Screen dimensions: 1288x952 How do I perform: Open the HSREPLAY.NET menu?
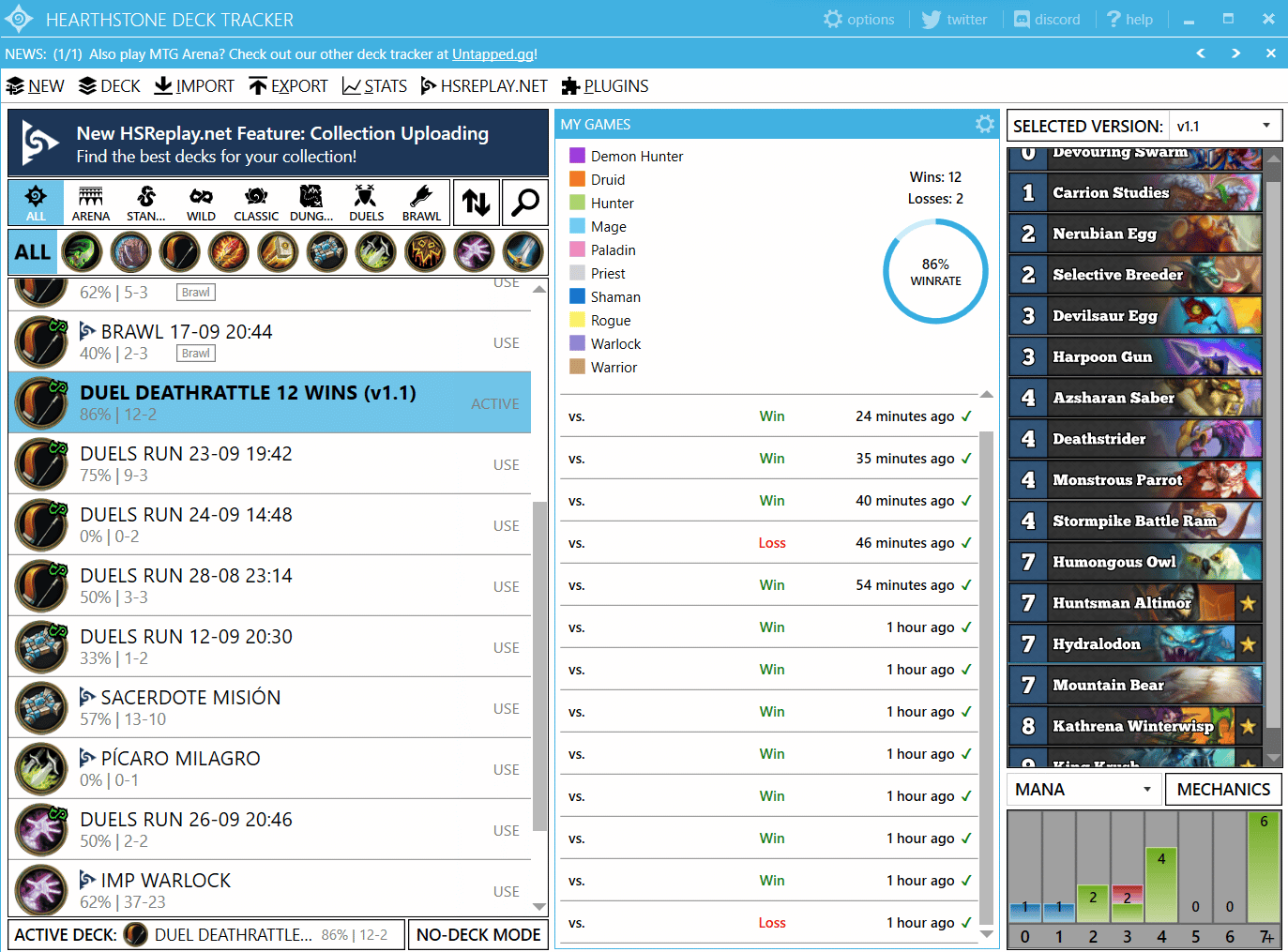click(x=484, y=86)
